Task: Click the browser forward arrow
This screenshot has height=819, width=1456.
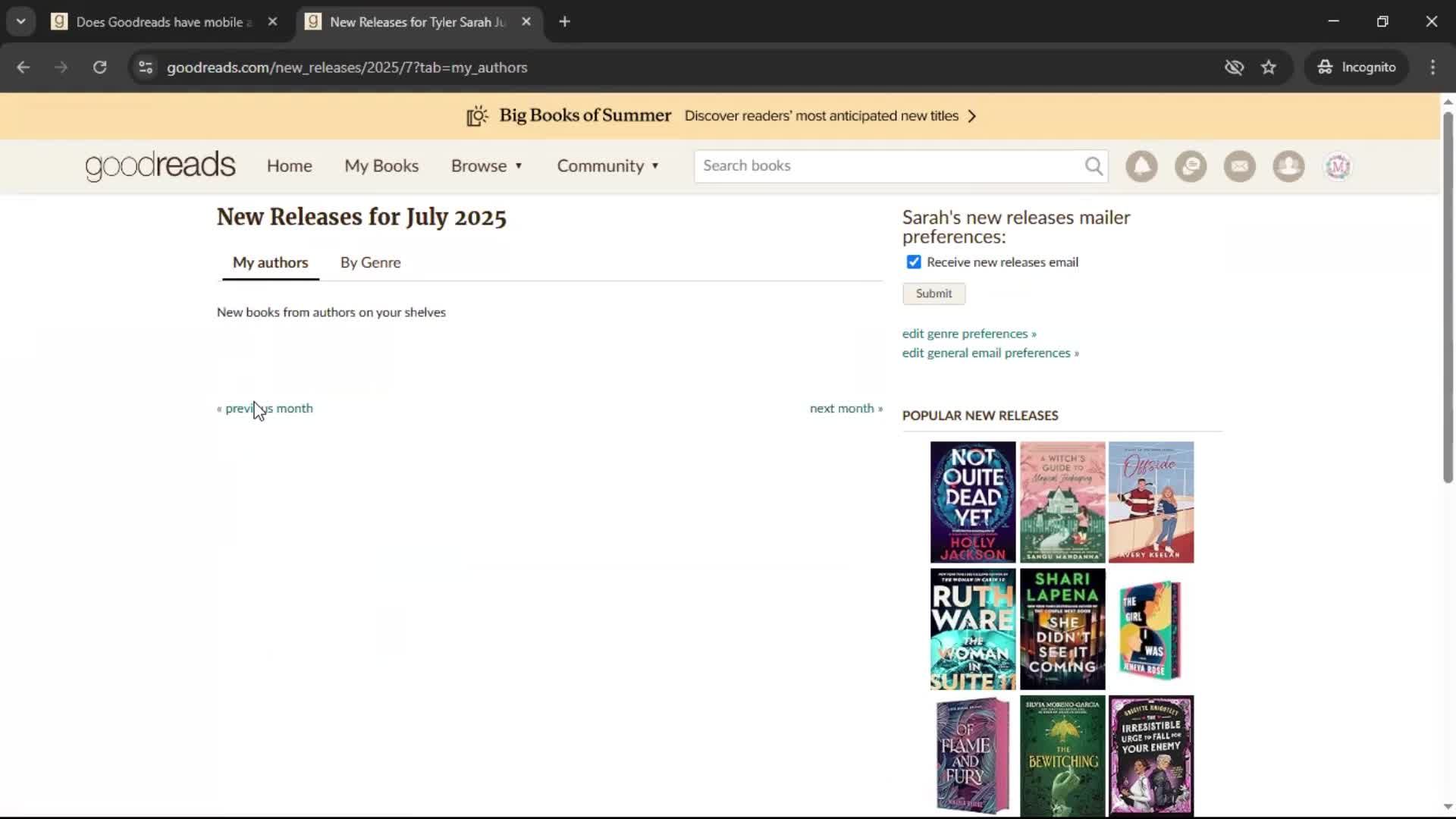Action: [61, 67]
